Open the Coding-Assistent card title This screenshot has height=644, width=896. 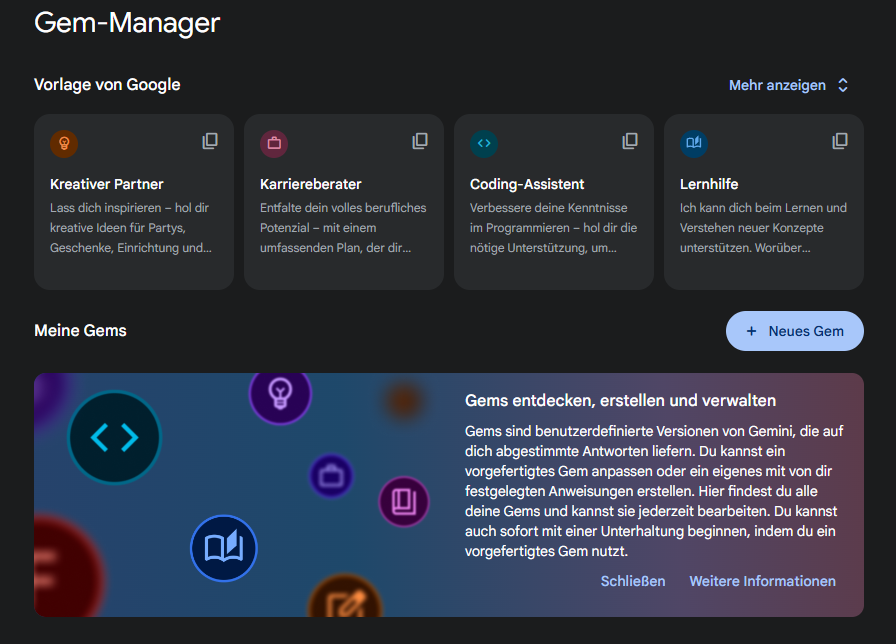coord(527,184)
